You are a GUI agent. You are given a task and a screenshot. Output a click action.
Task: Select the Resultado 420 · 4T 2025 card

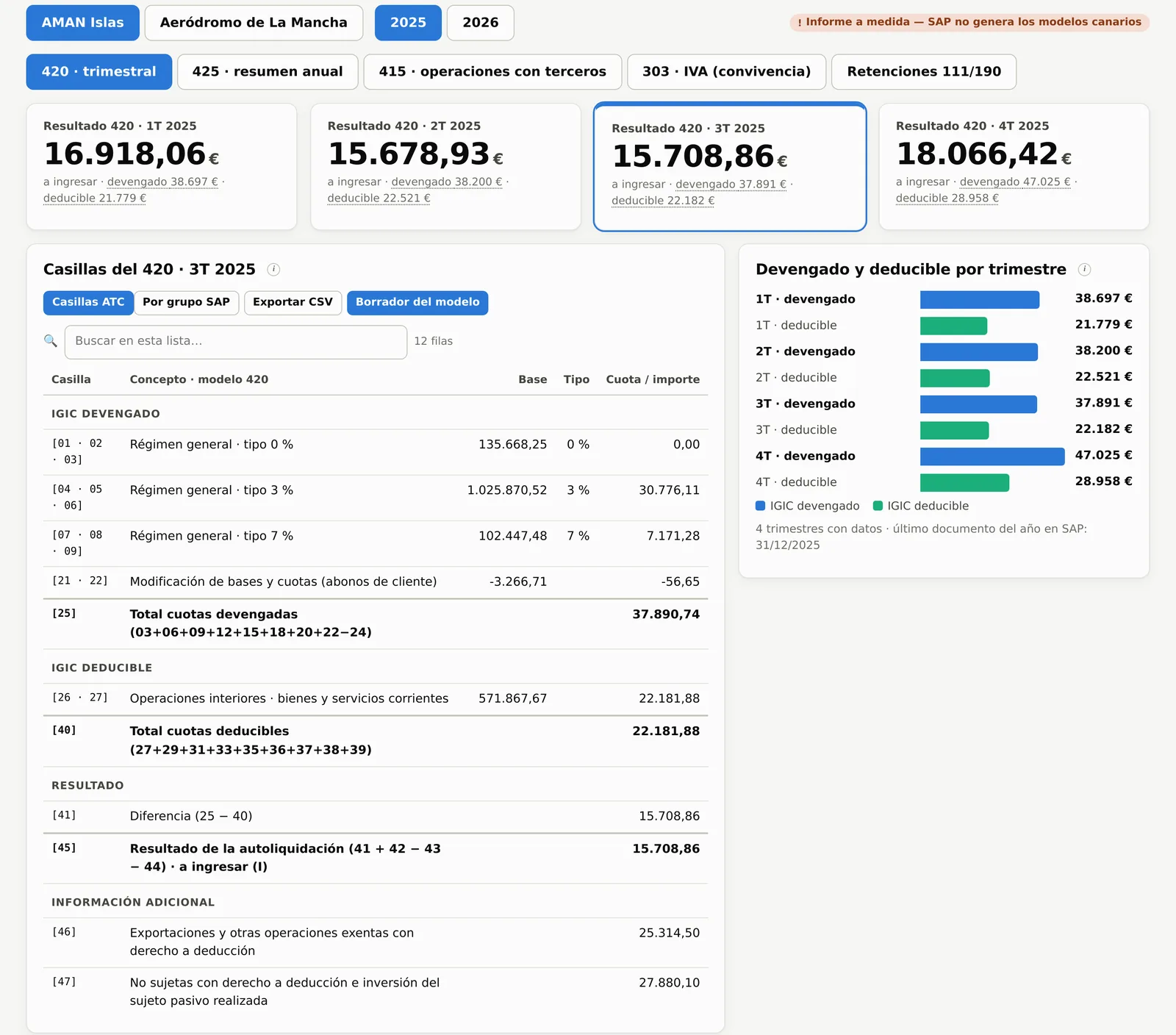tap(1014, 166)
